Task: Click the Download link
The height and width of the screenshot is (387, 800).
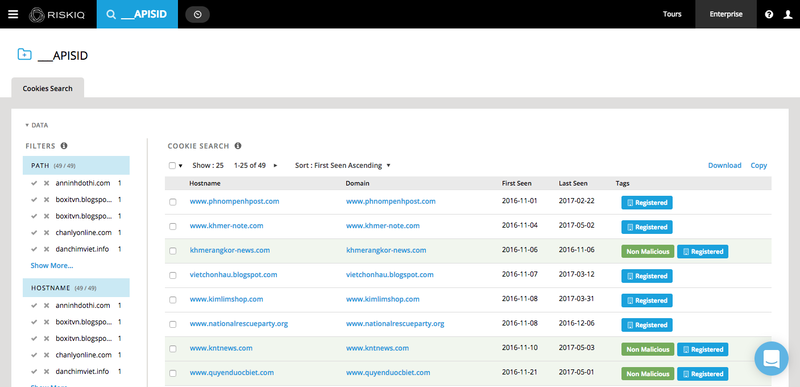Action: click(724, 165)
